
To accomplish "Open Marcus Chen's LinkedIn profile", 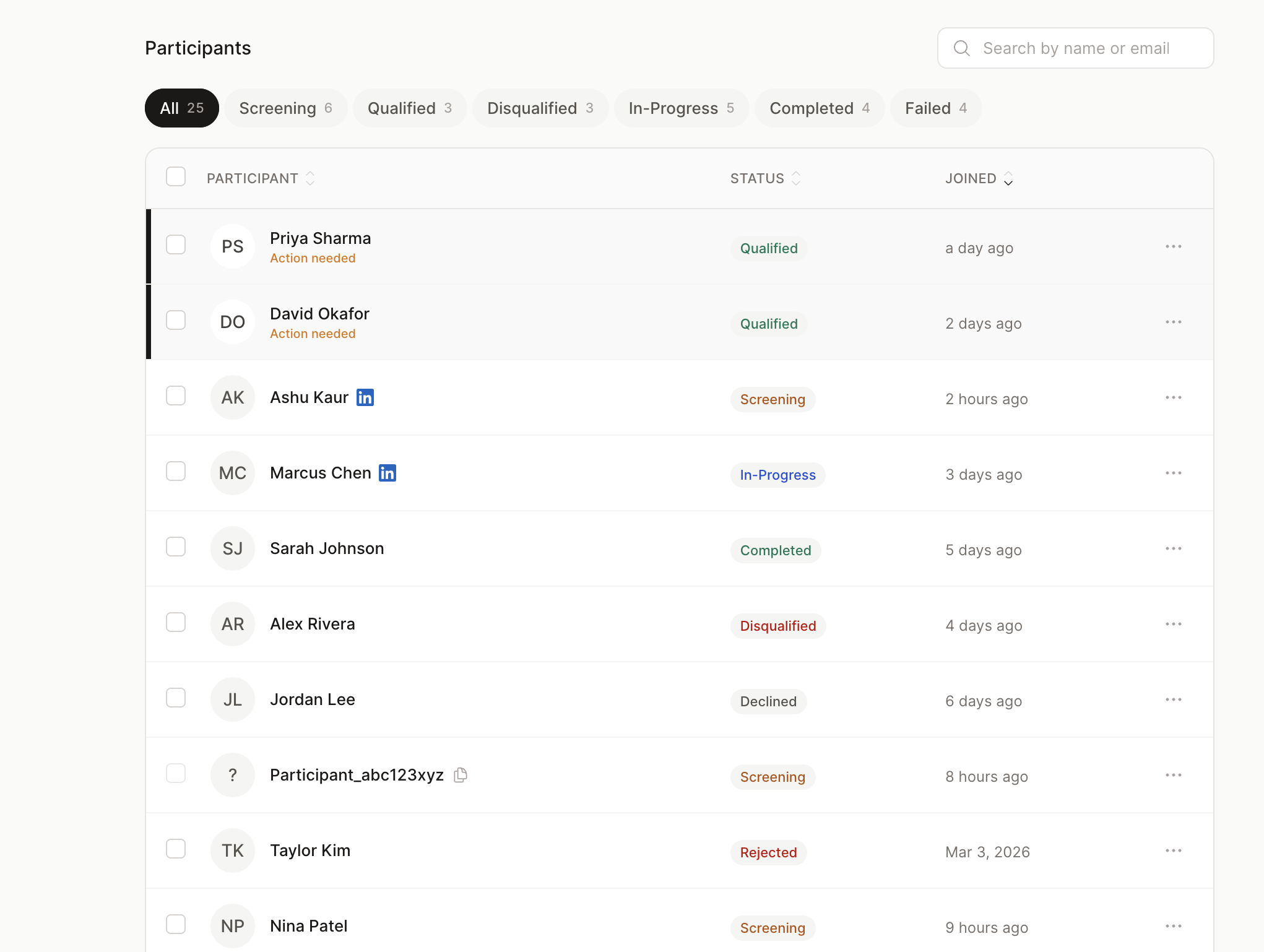I will [x=387, y=473].
